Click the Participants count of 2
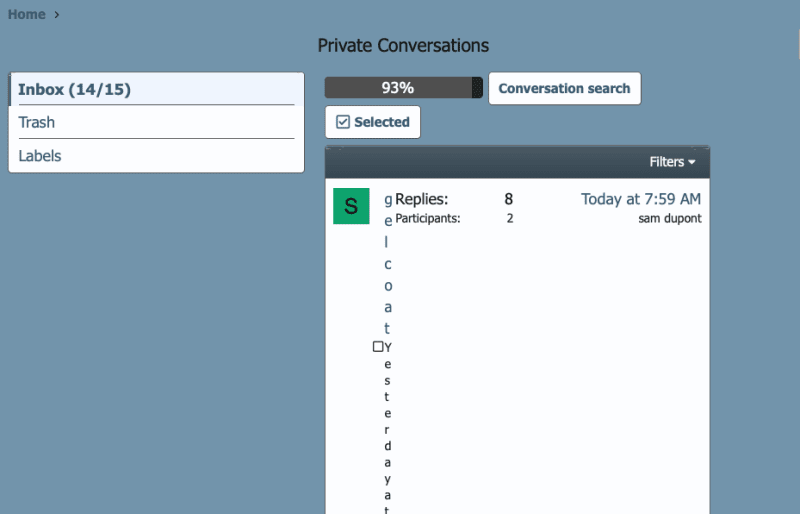This screenshot has height=514, width=800. coord(509,218)
